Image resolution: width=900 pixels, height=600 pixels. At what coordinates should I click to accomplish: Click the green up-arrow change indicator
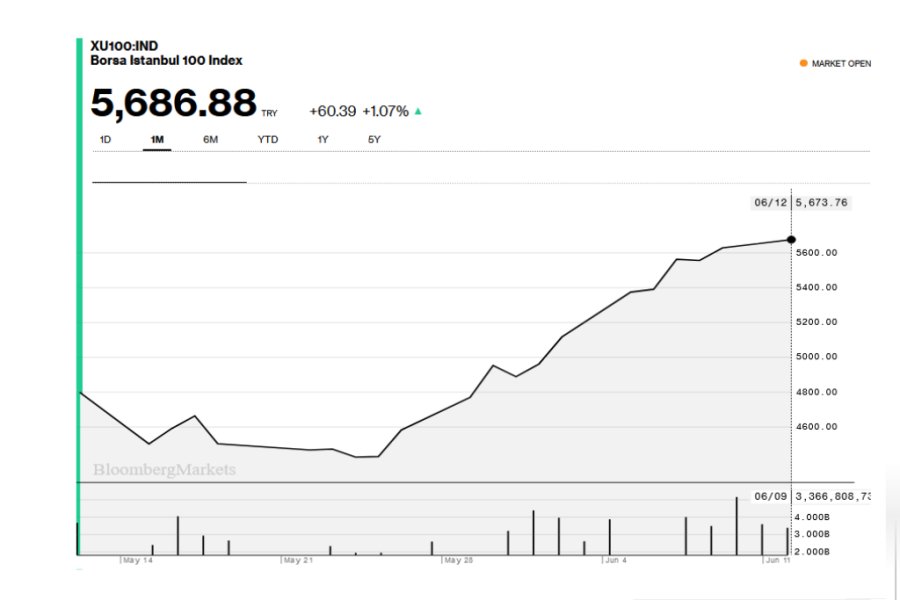pos(418,111)
